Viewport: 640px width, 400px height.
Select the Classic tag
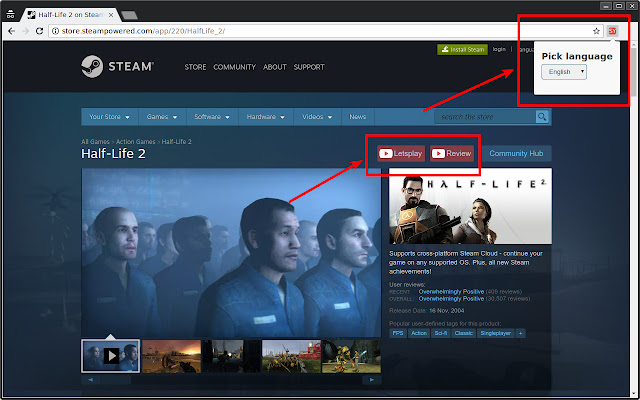[x=464, y=333]
